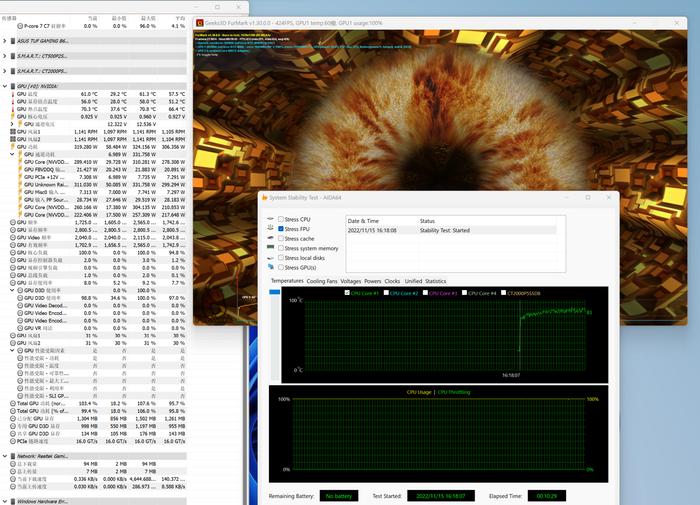Enable the Stress CPU checkbox
Viewport: 700px width, 505px height.
click(x=281, y=219)
